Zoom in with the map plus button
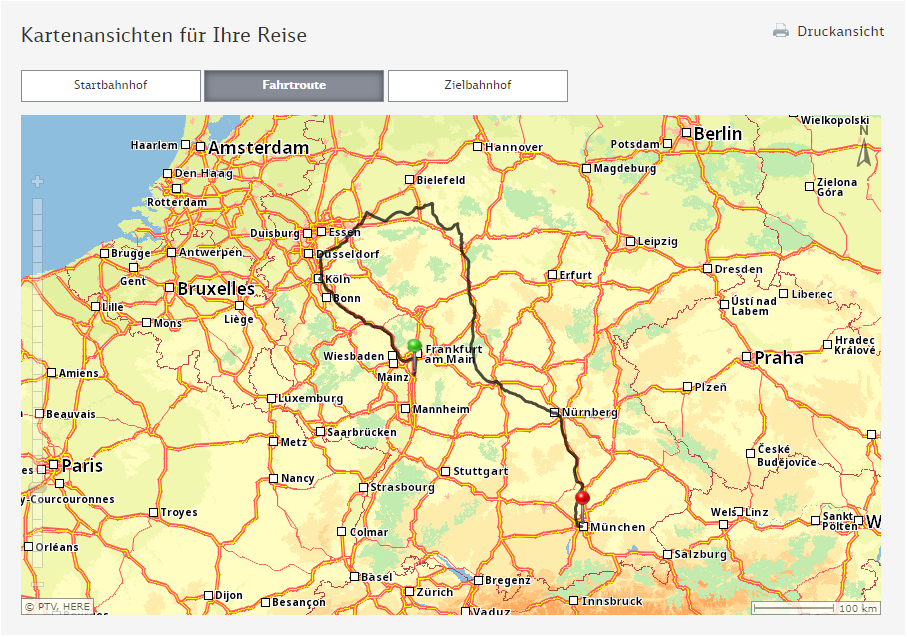 37,182
